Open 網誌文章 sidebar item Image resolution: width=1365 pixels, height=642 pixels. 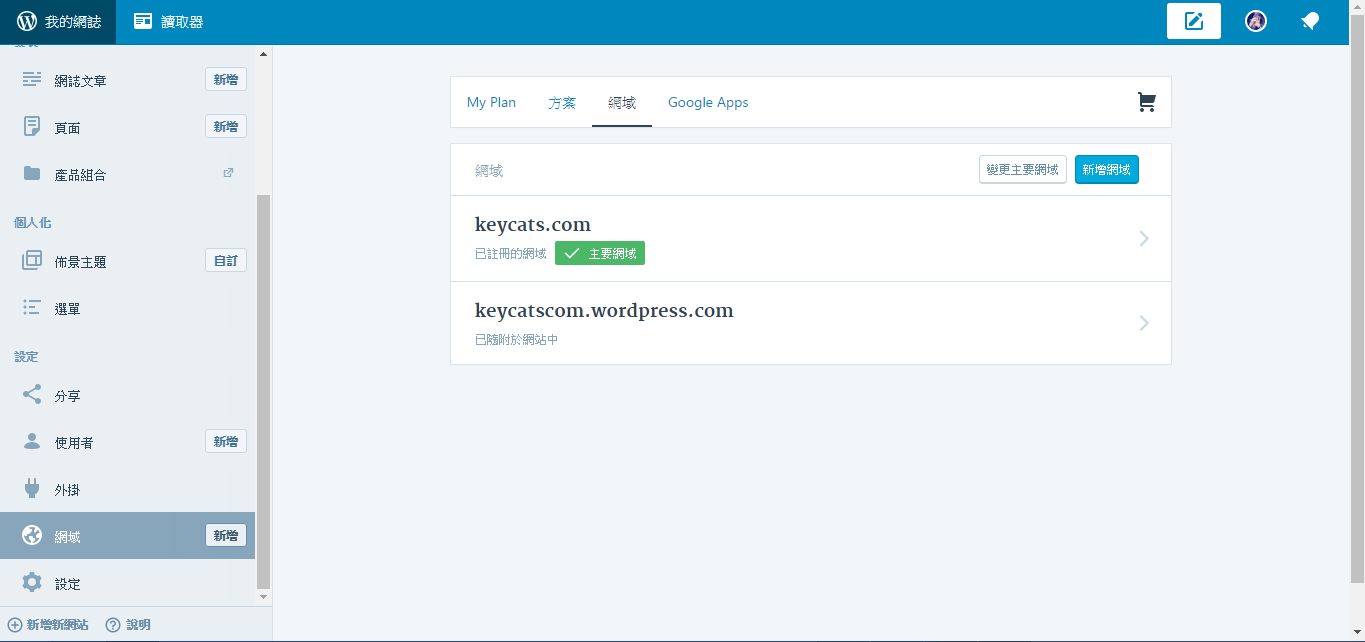pos(80,81)
